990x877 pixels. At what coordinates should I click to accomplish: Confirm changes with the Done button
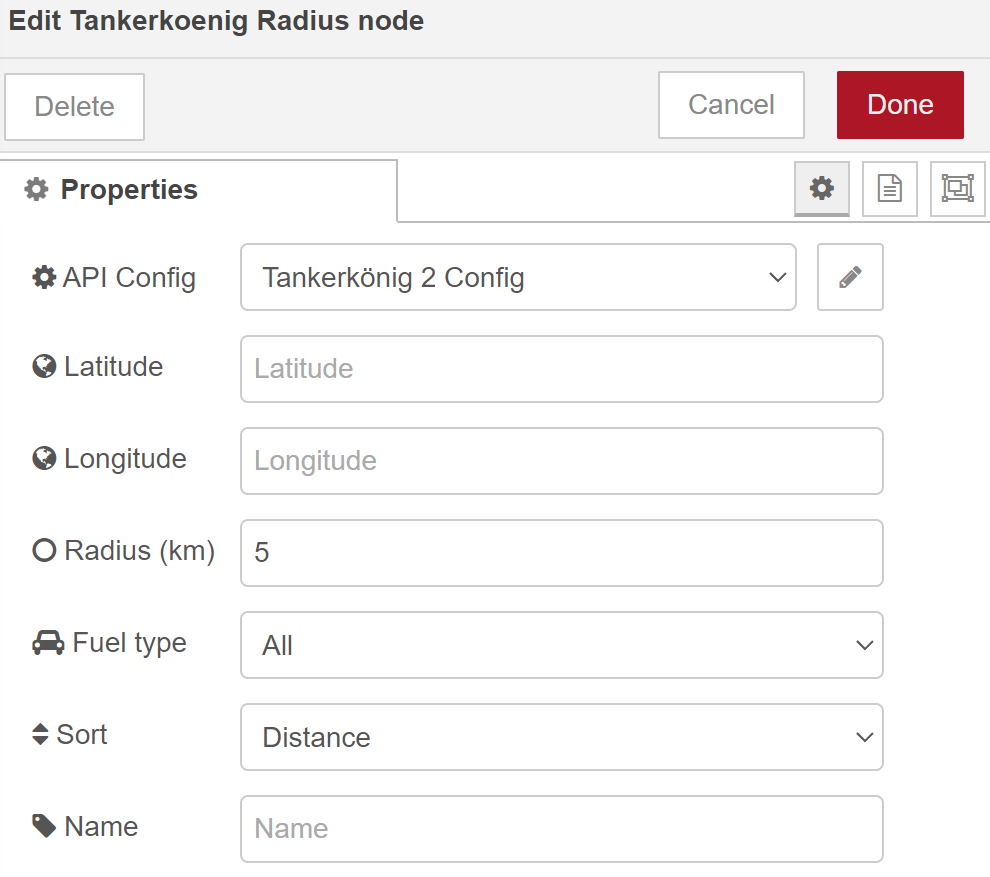(x=900, y=105)
